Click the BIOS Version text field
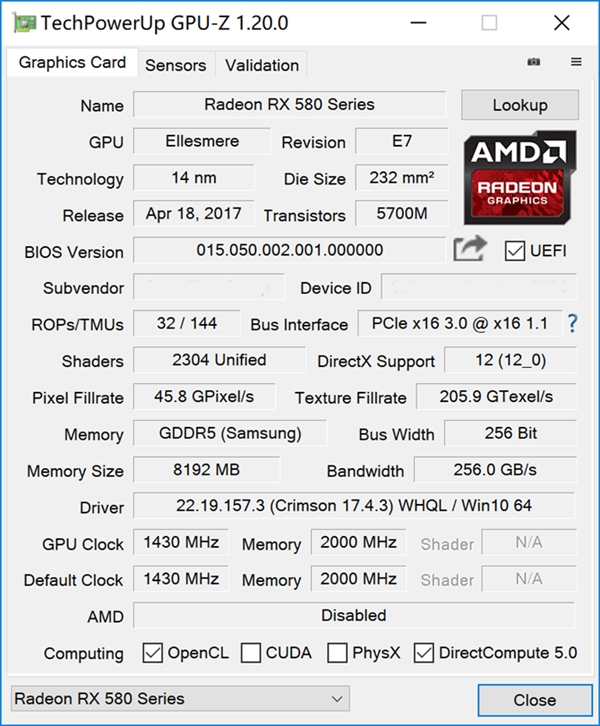Screen dimensions: 600x726 click(290, 250)
